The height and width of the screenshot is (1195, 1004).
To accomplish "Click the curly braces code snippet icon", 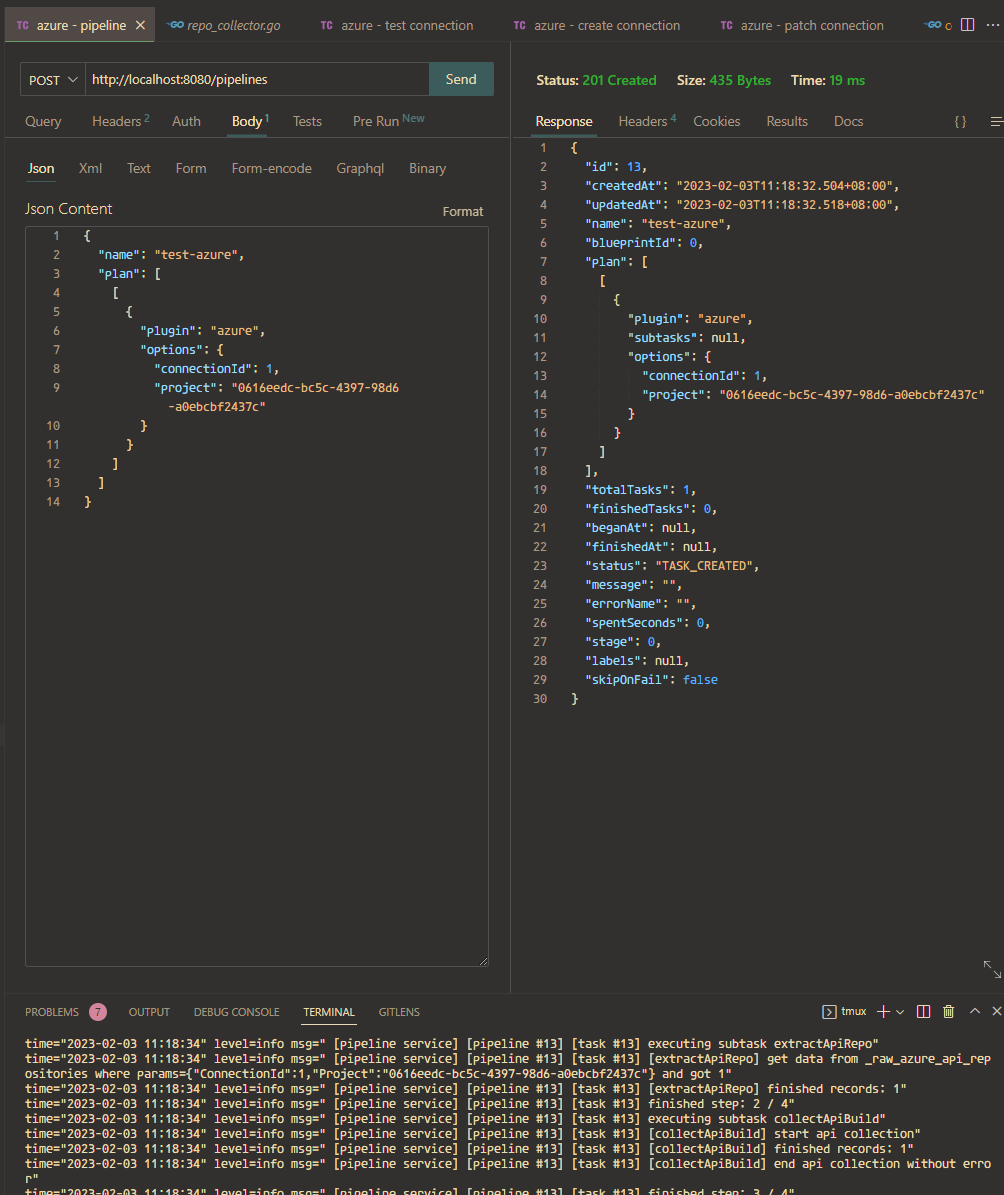I will [961, 121].
